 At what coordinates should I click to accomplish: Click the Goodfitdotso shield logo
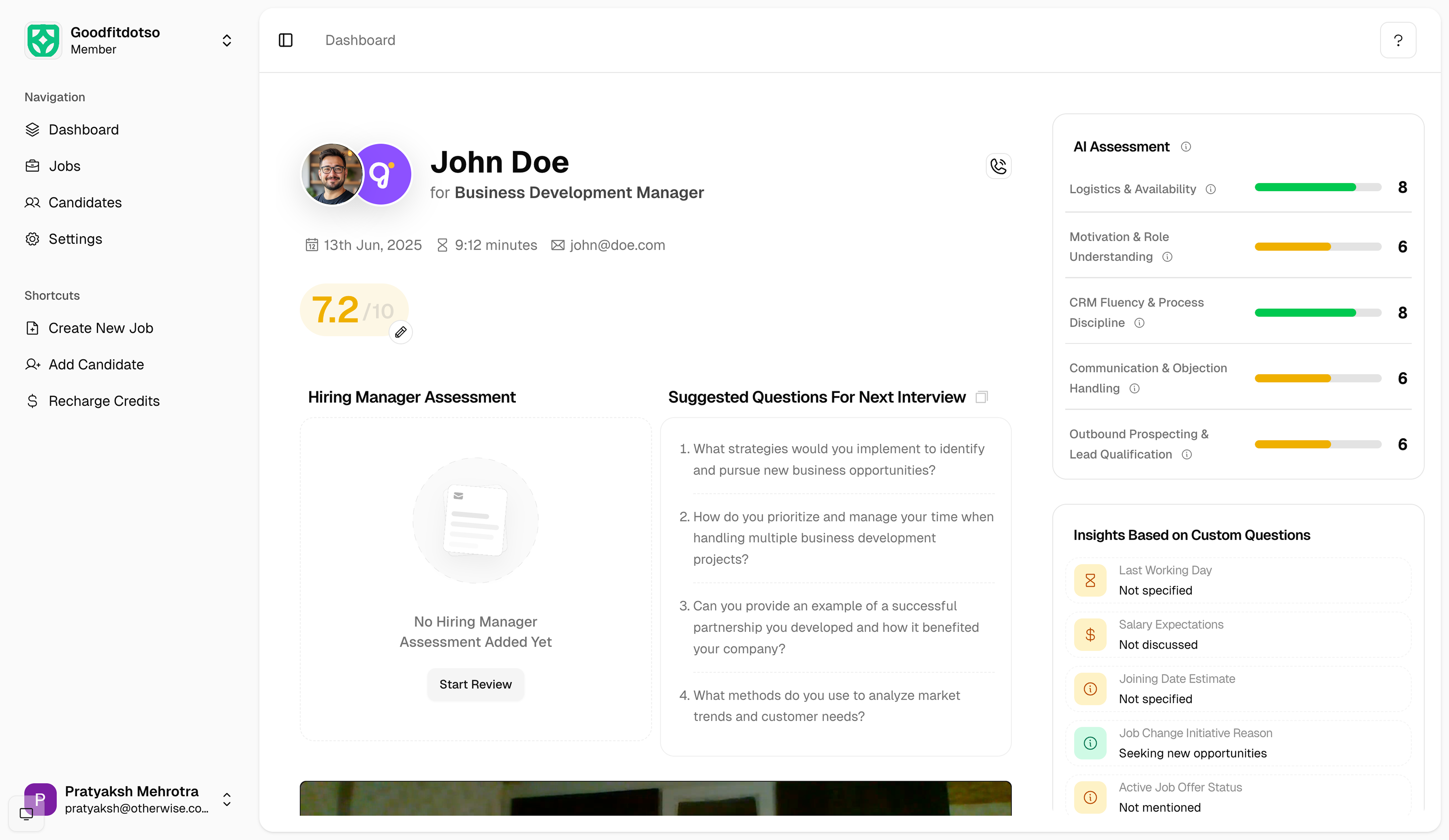(43, 40)
